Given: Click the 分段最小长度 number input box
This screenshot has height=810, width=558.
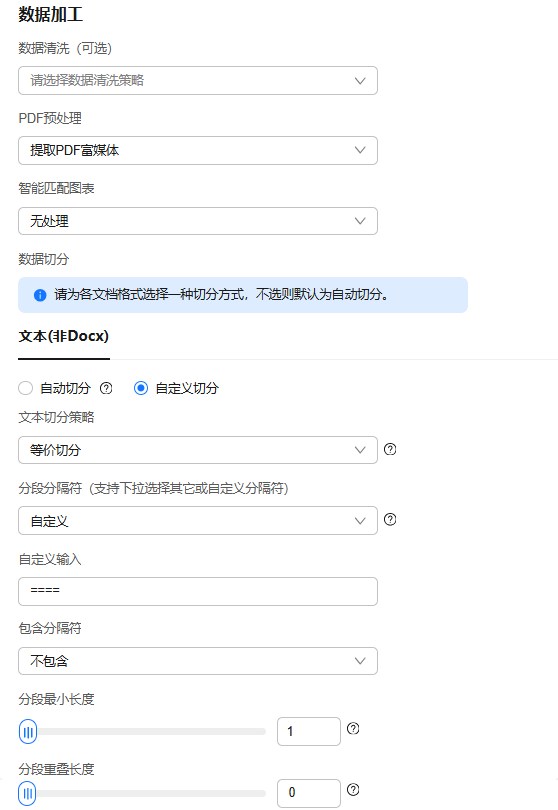Looking at the screenshot, I should point(309,731).
